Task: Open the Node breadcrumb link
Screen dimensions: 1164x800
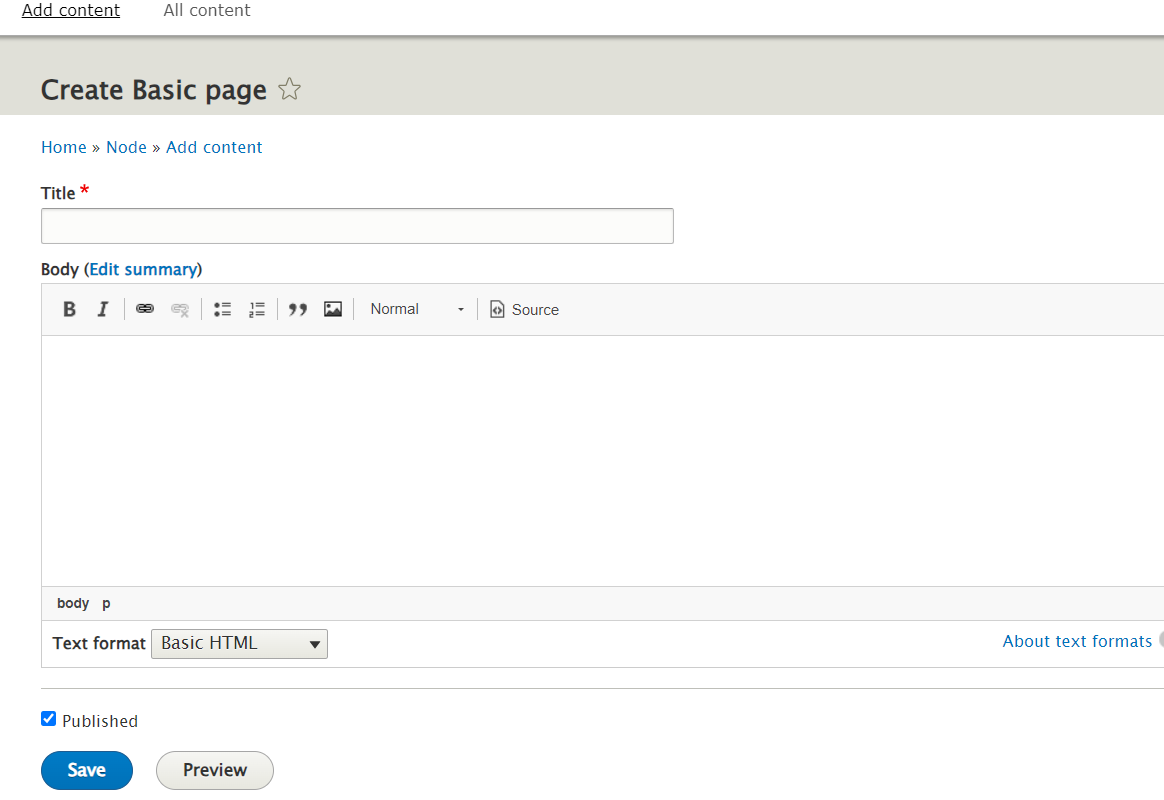Action: point(126,147)
